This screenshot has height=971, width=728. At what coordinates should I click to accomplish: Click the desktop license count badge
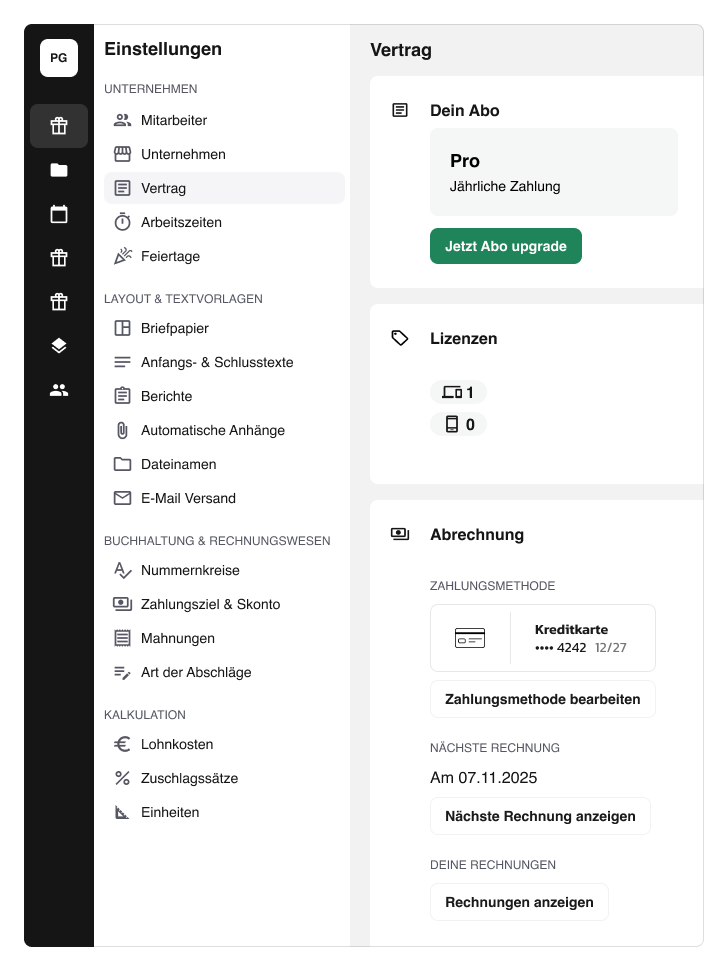click(x=458, y=392)
